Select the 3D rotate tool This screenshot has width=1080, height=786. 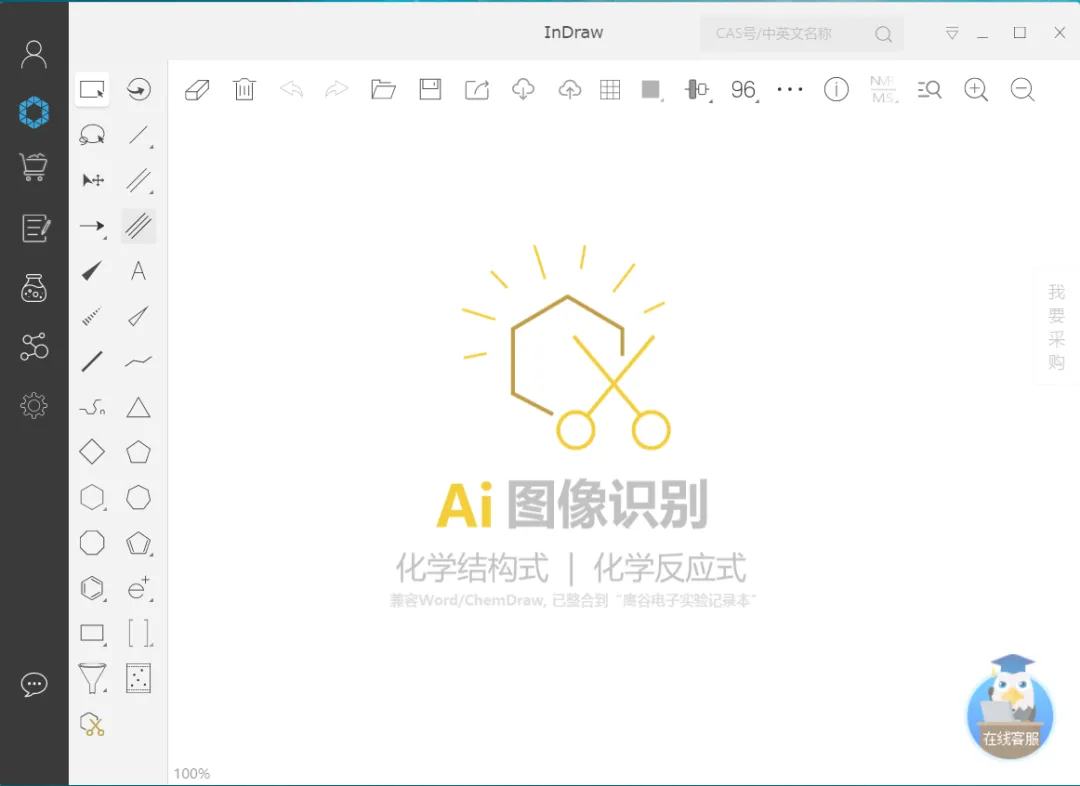(138, 90)
